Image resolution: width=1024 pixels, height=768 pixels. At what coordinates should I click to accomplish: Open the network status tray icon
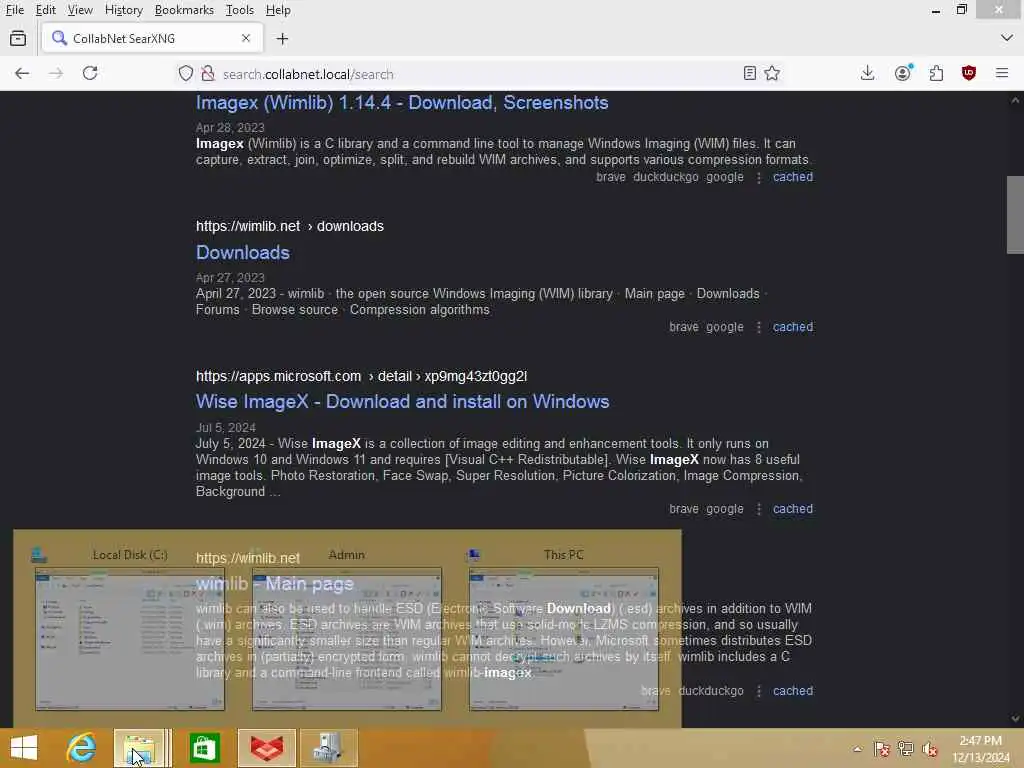(x=905, y=748)
